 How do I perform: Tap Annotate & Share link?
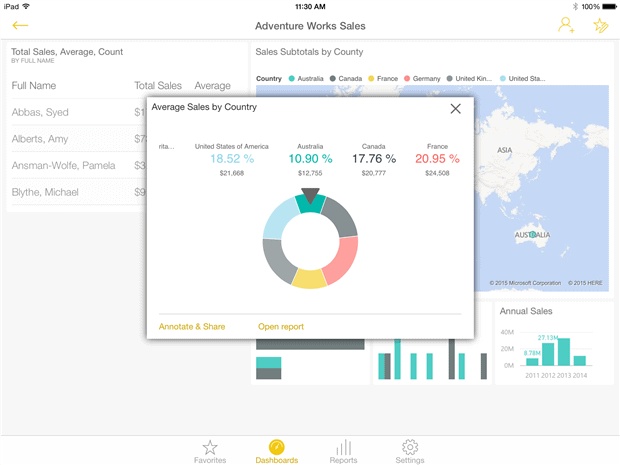click(192, 327)
